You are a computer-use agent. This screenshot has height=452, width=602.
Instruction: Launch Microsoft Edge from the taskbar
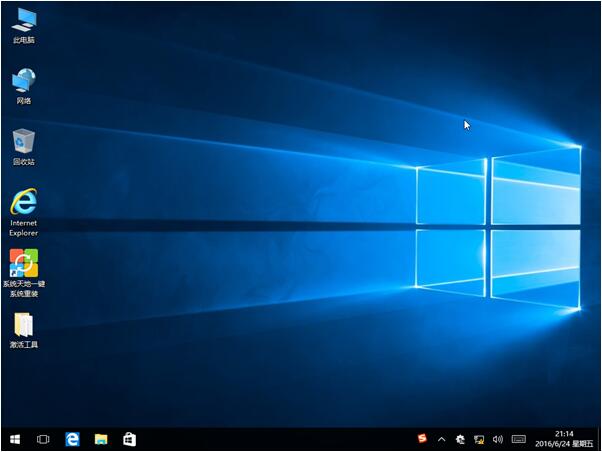point(72,439)
